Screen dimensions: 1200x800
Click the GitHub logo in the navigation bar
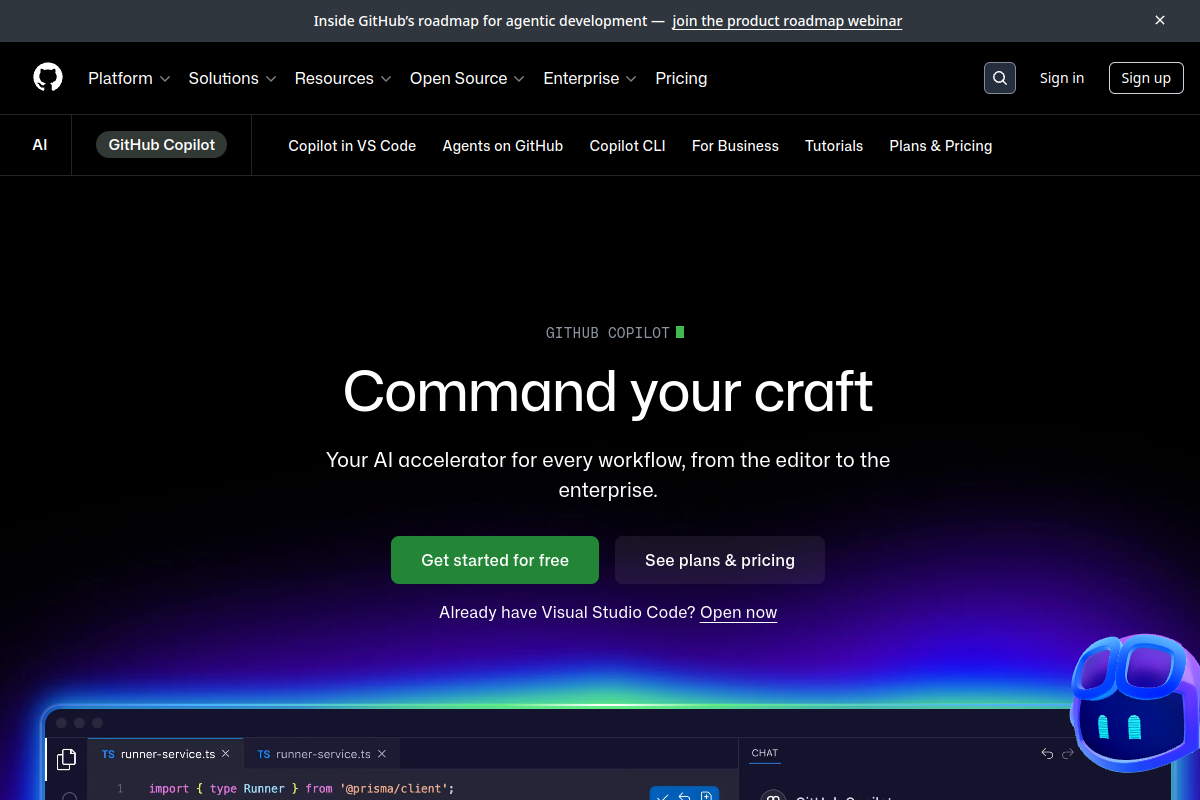[x=48, y=77]
